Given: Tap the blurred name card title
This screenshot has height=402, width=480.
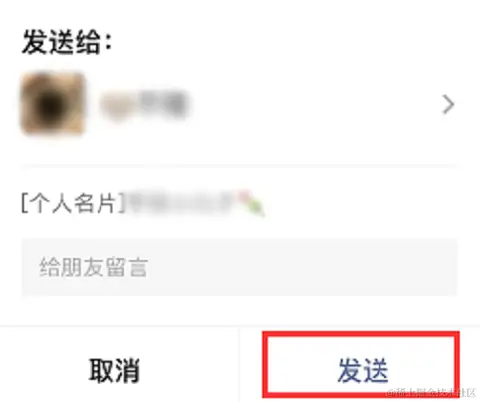Looking at the screenshot, I should 183,203.
